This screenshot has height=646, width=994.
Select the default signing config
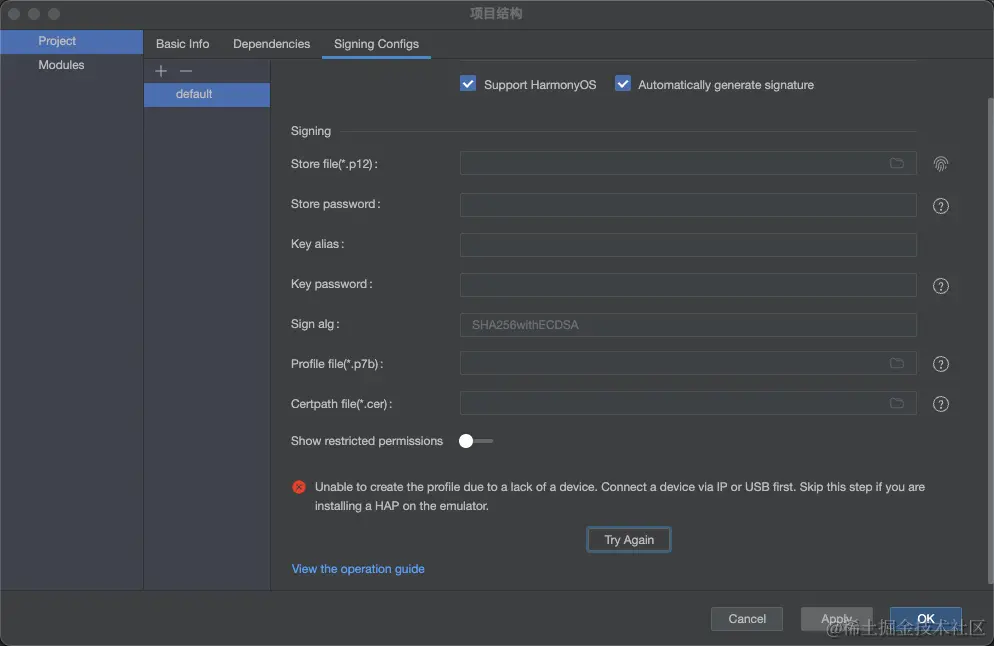[x=207, y=94]
